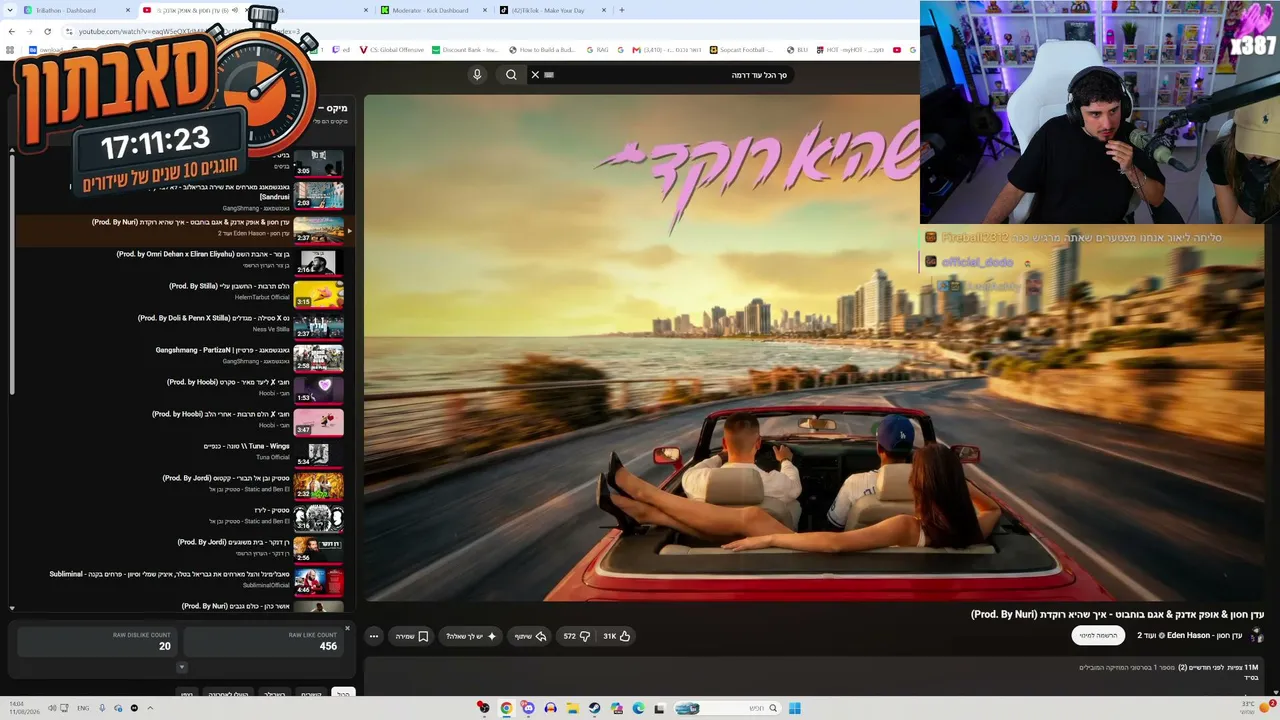Open the RAG bookmark

[x=597, y=50]
